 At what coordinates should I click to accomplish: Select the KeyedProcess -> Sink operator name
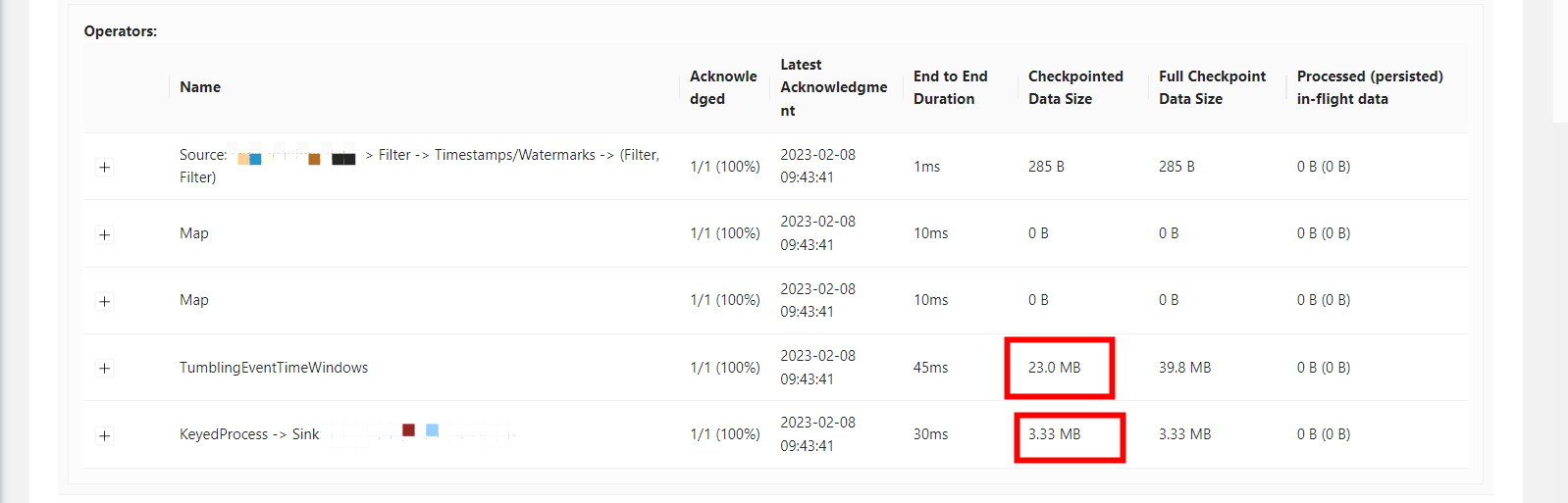pyautogui.click(x=249, y=434)
